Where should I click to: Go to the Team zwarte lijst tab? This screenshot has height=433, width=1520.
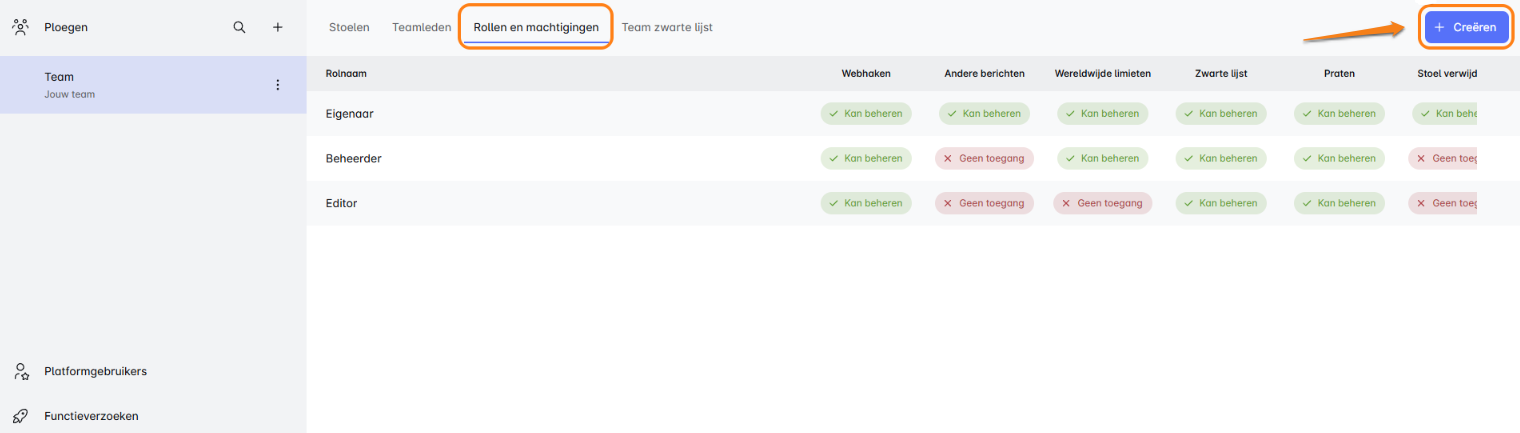coord(667,27)
